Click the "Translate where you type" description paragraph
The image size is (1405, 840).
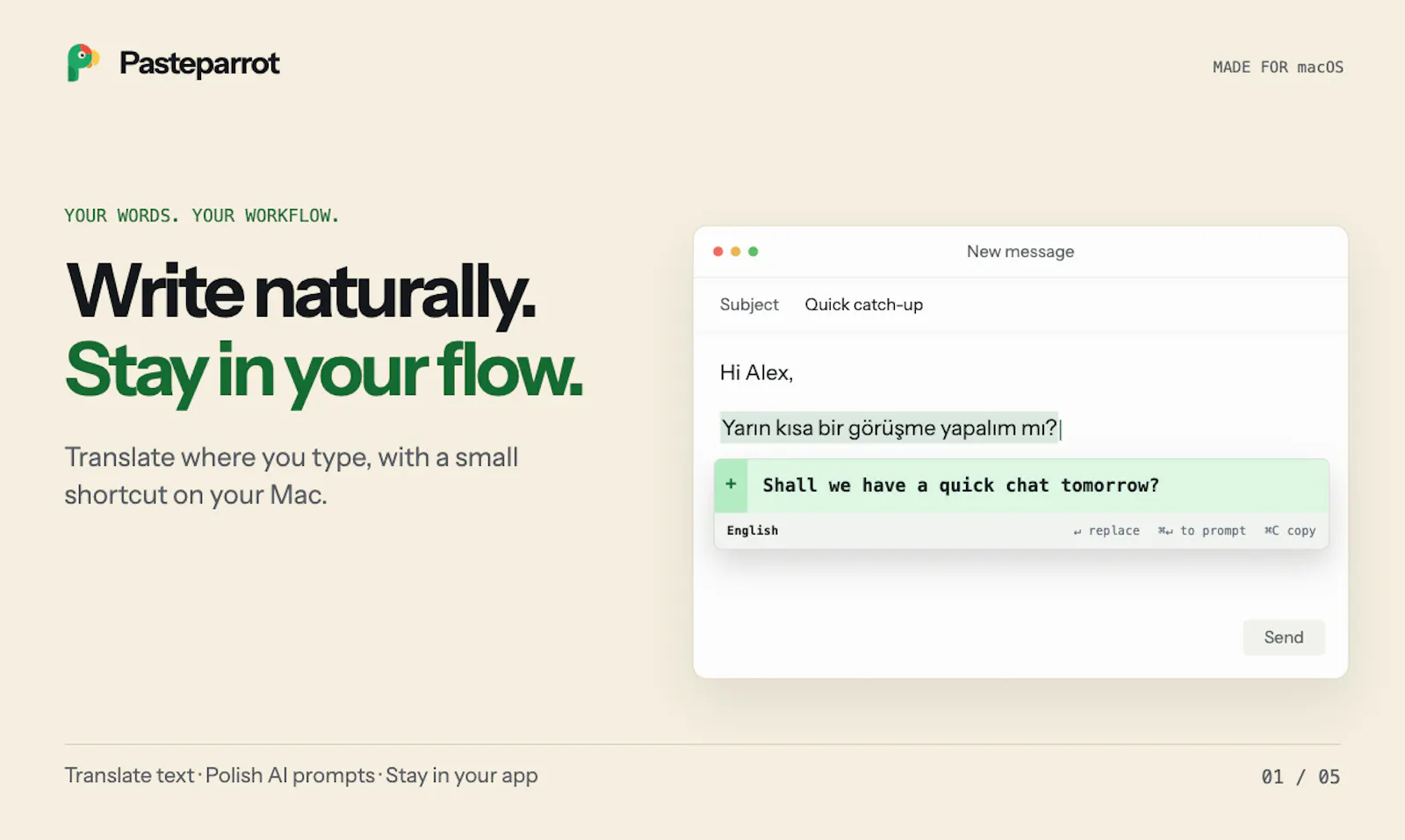pos(292,476)
